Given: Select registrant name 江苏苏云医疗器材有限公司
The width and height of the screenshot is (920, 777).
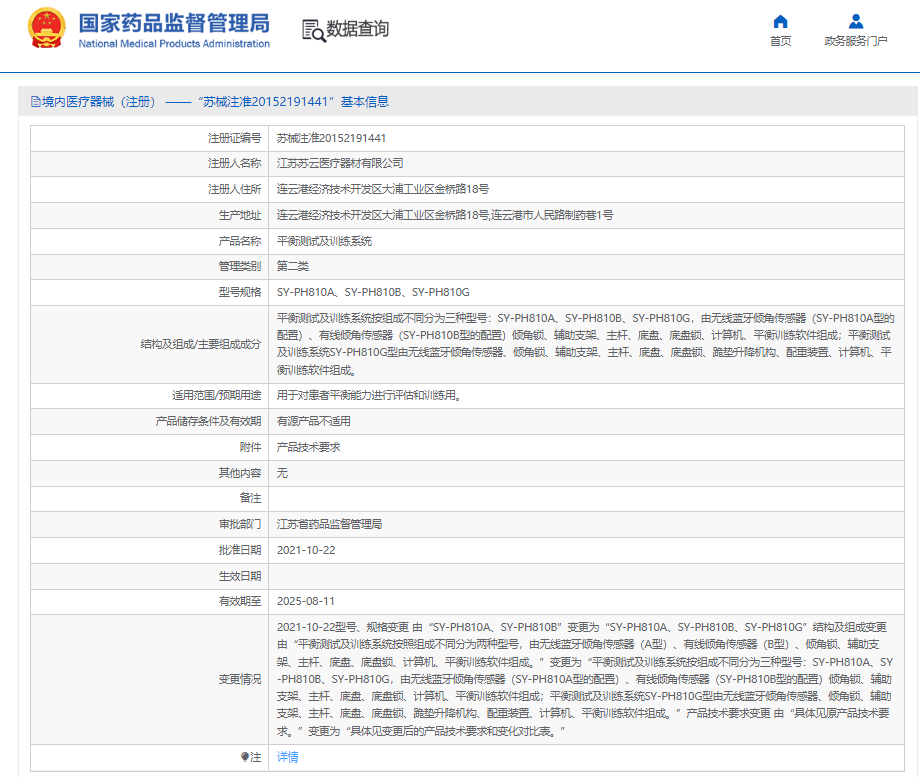Looking at the screenshot, I should [340, 163].
